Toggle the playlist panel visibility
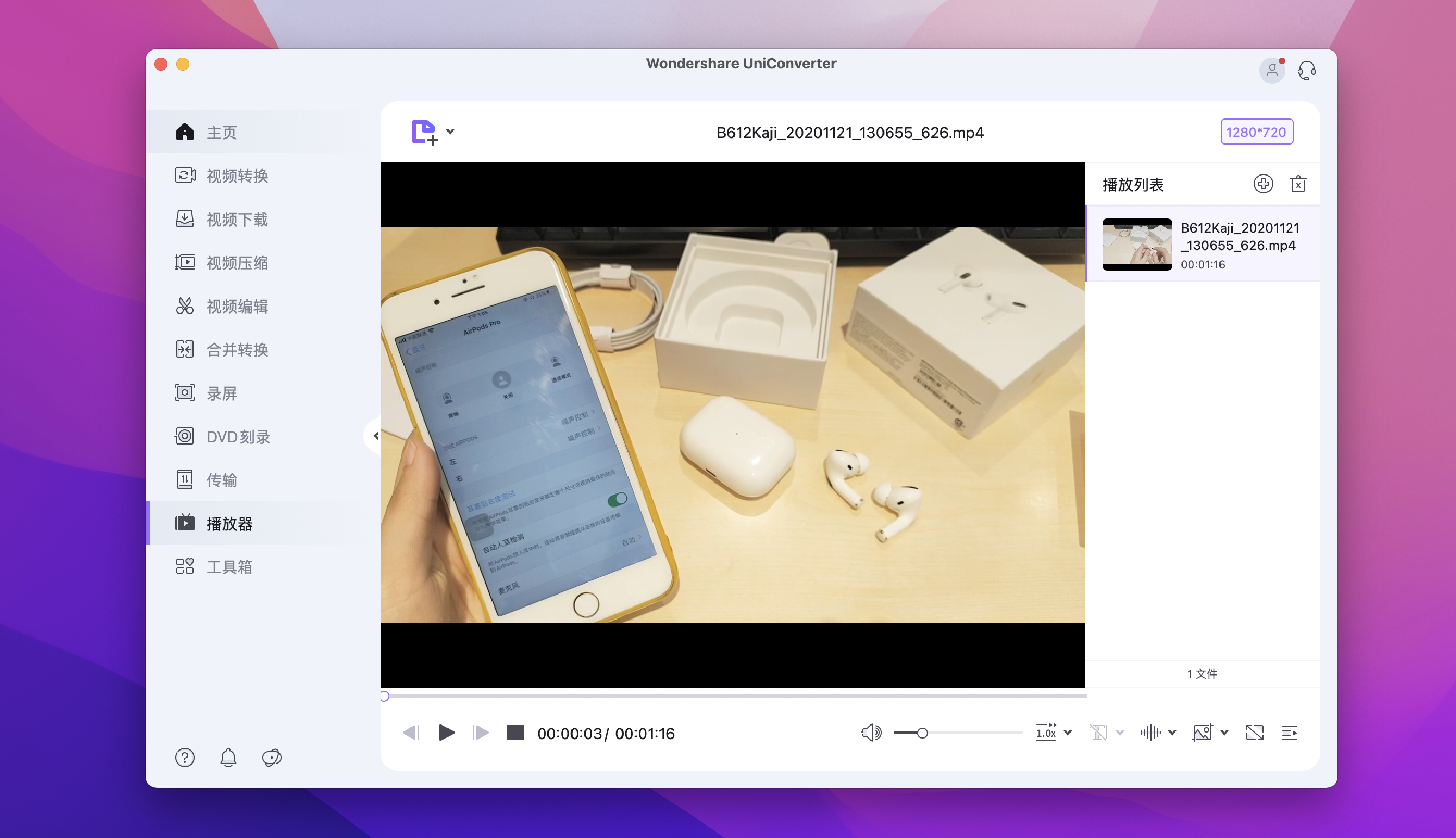1456x838 pixels. point(1290,733)
